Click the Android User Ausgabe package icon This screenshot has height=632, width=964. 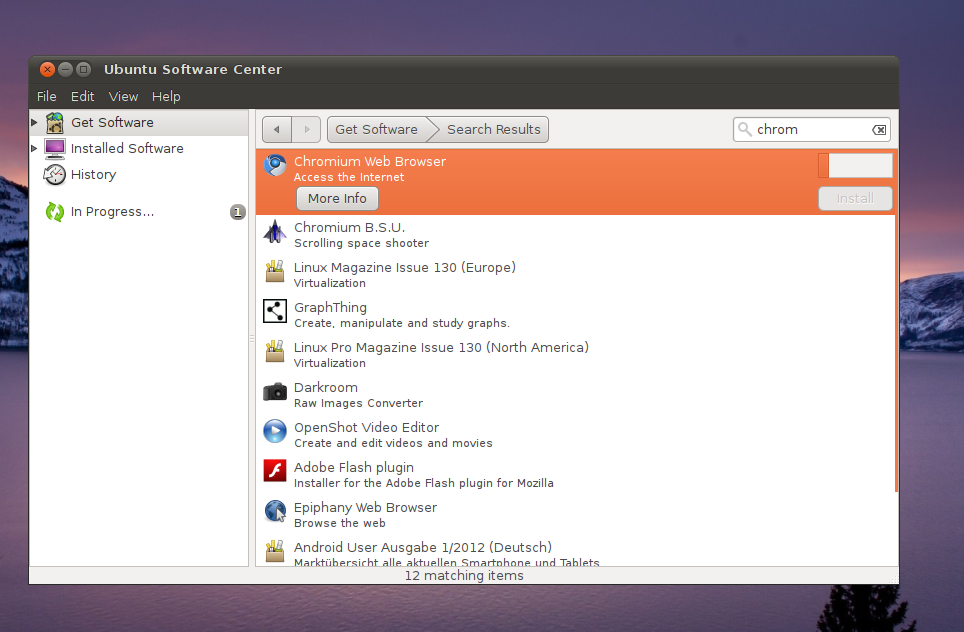pyautogui.click(x=275, y=551)
